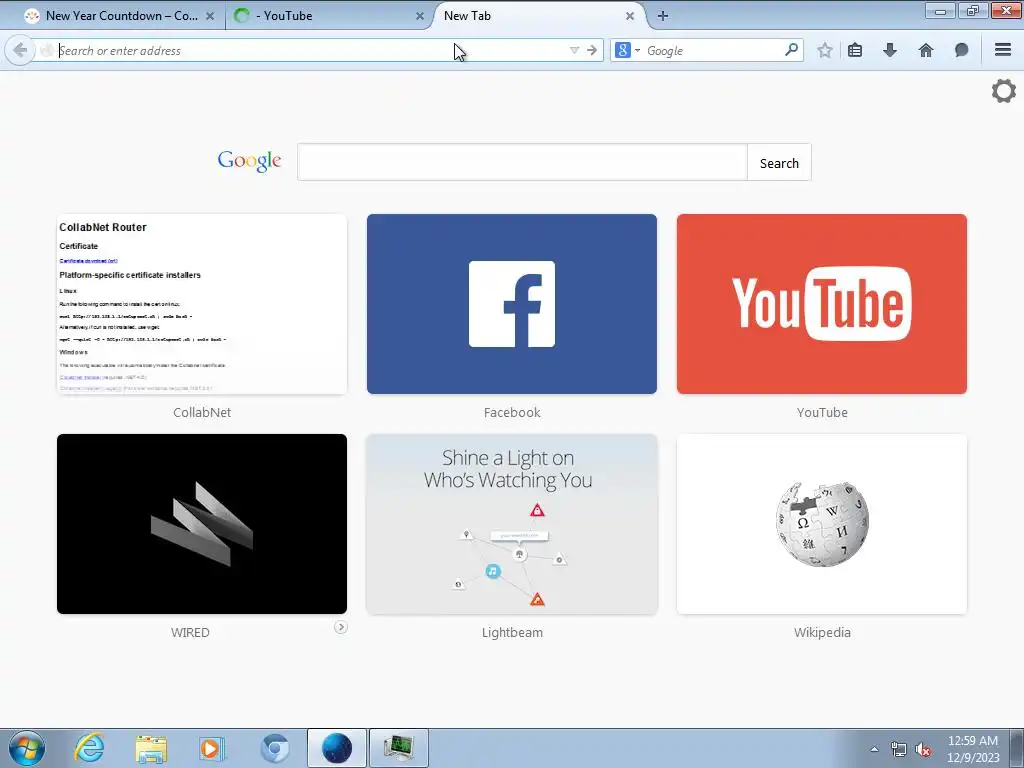Switch to the YouTube tab
The height and width of the screenshot is (768, 1024).
(x=325, y=16)
